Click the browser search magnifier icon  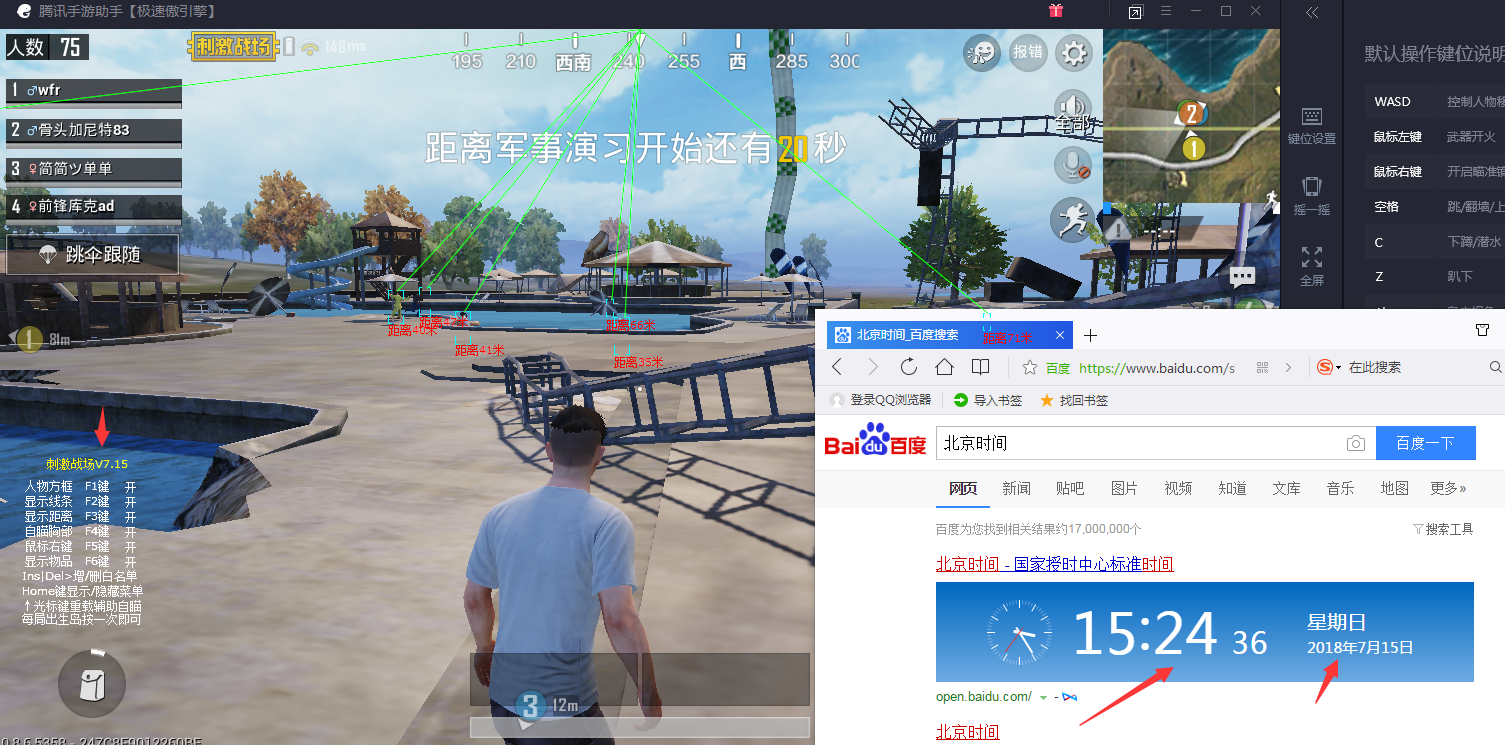(x=1496, y=368)
